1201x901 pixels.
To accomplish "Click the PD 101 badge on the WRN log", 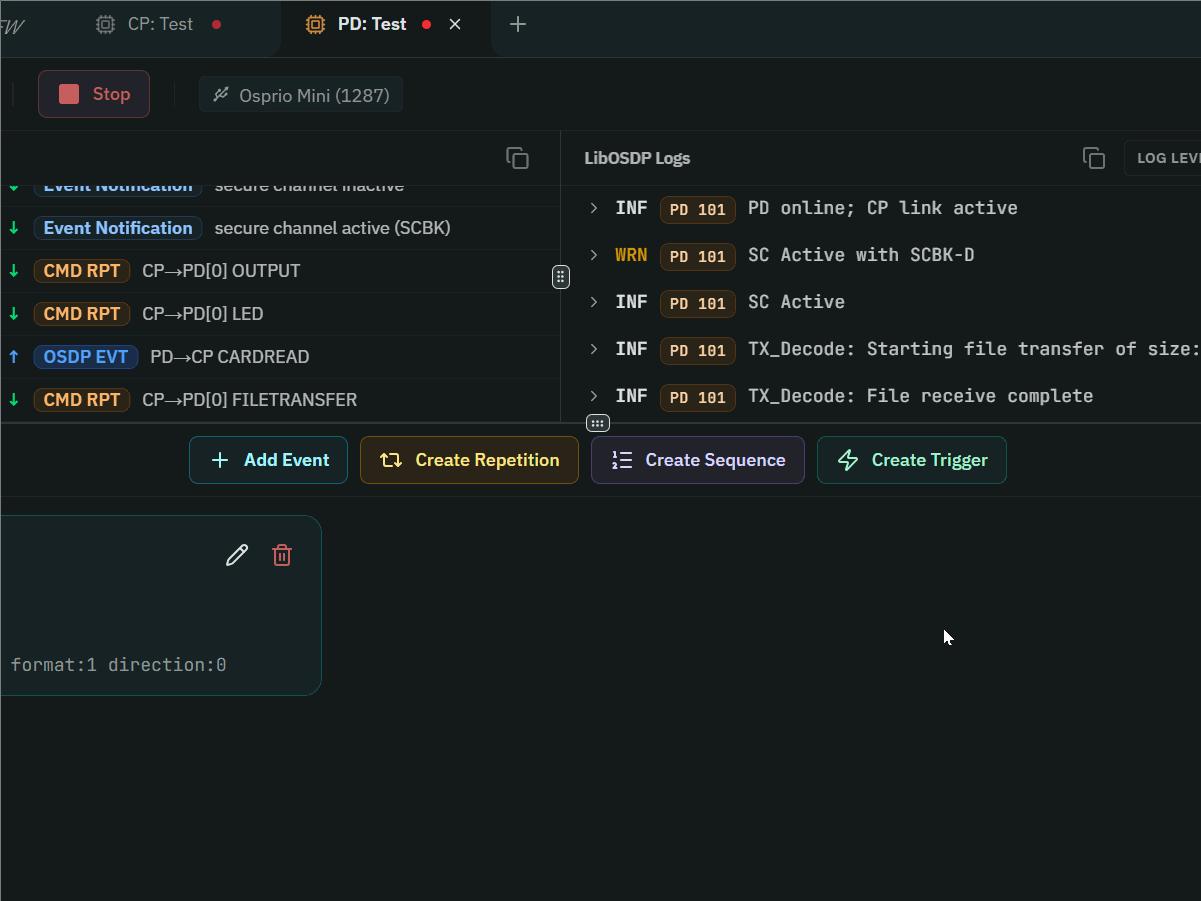I will (698, 256).
